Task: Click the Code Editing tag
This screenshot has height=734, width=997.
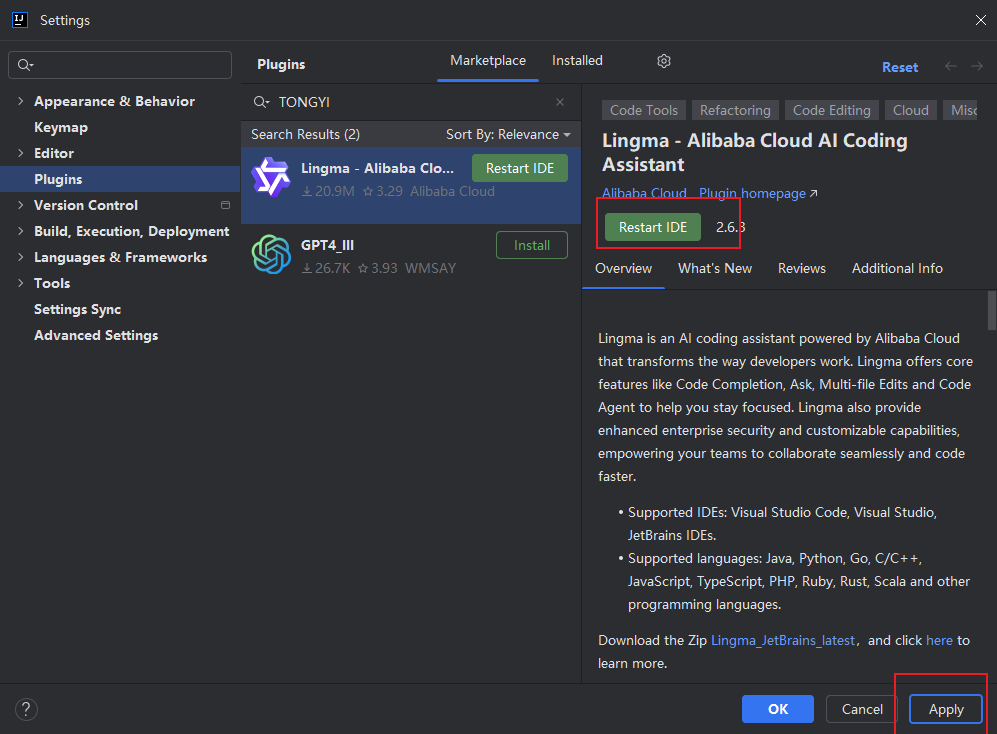Action: 832,110
